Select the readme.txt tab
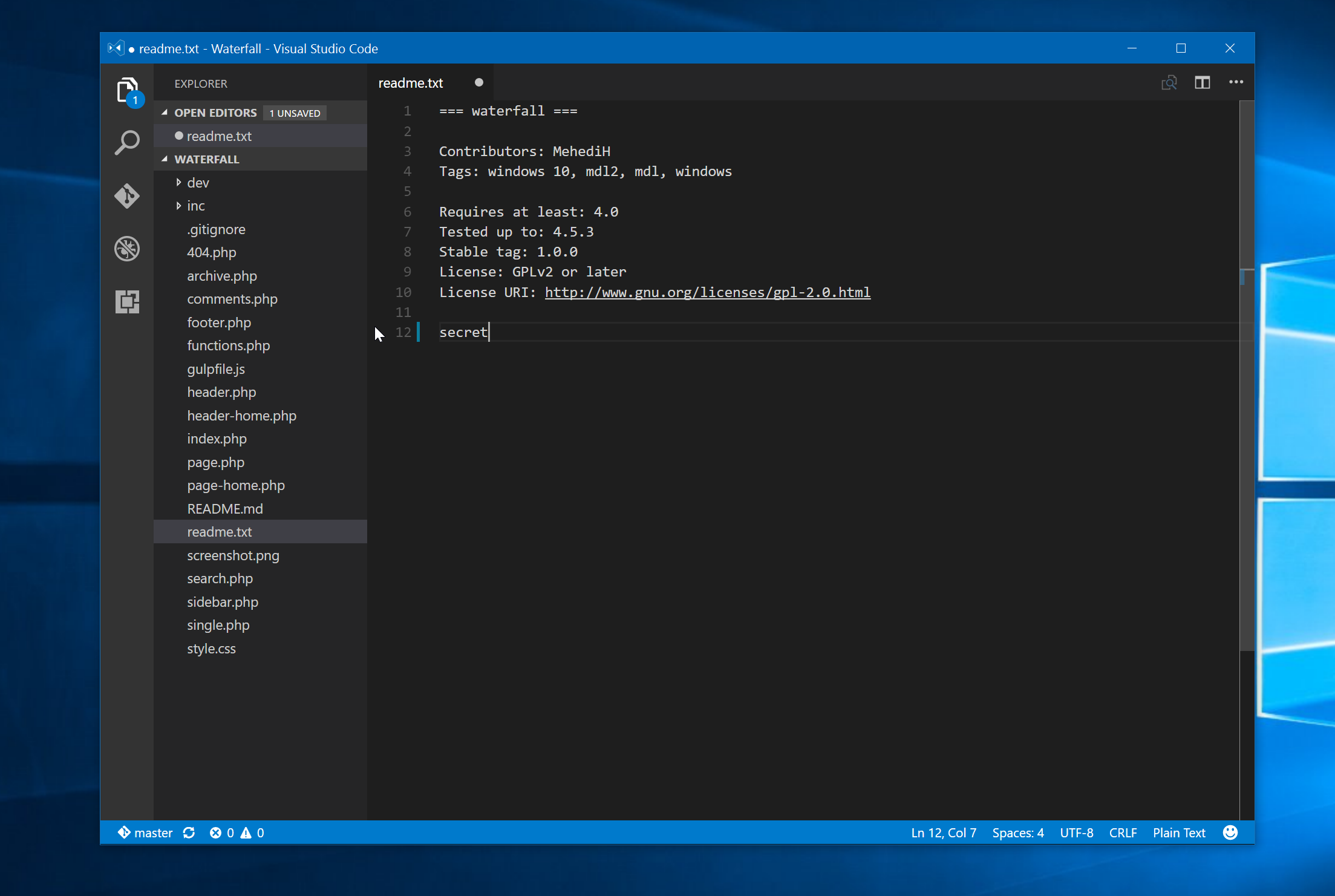 tap(416, 83)
